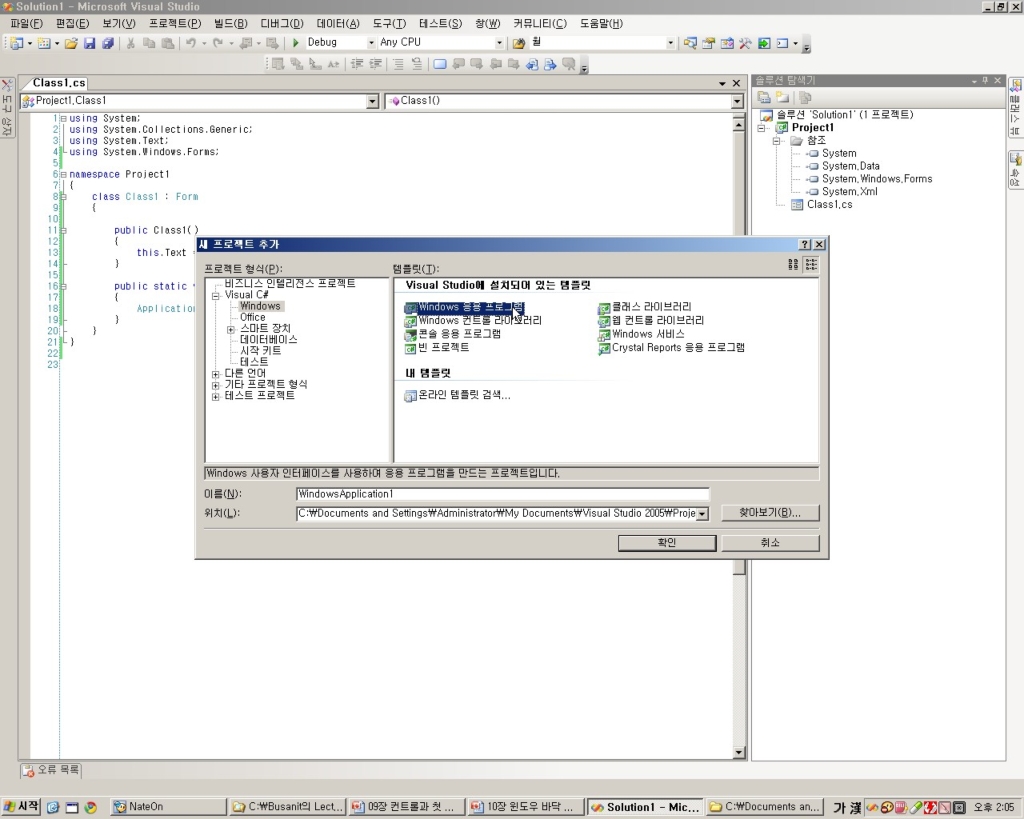
Task: Click the dialog help question mark button
Action: pos(805,244)
